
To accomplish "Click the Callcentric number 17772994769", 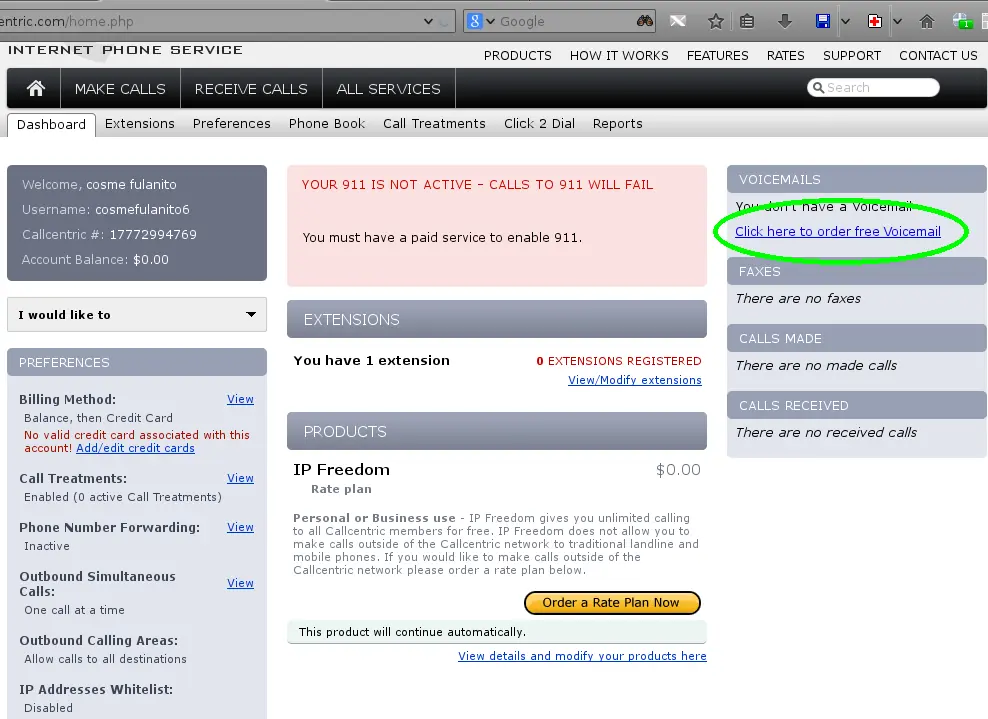I will pos(153,234).
